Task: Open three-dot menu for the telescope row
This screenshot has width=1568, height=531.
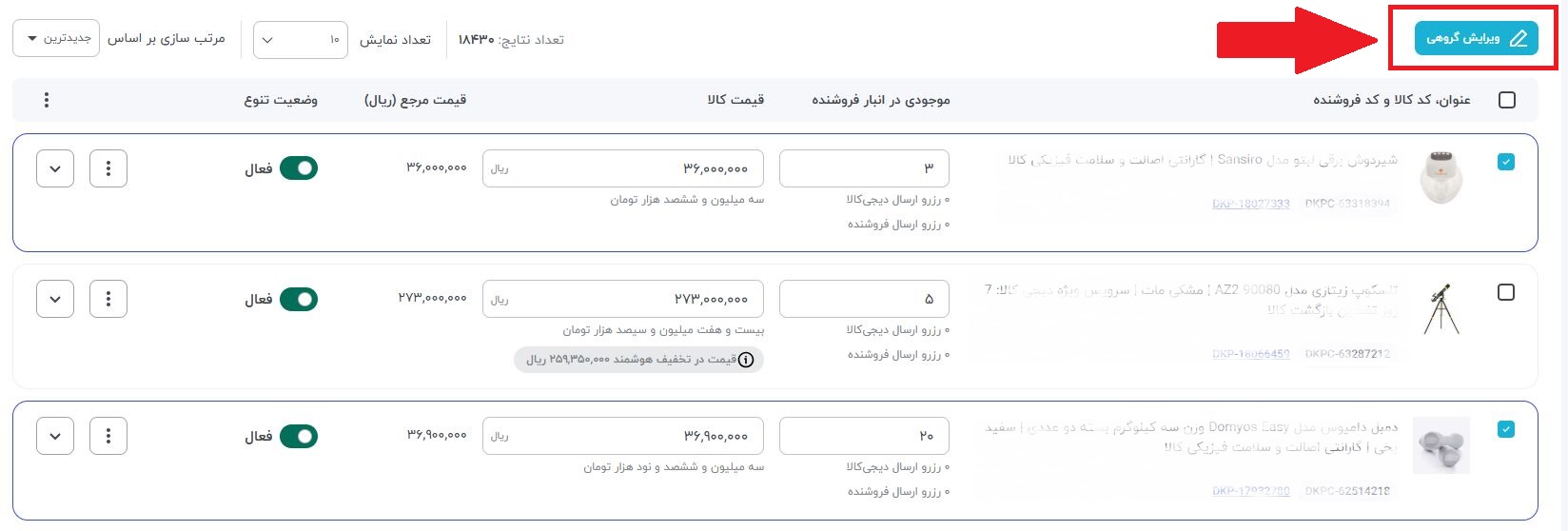Action: click(108, 299)
